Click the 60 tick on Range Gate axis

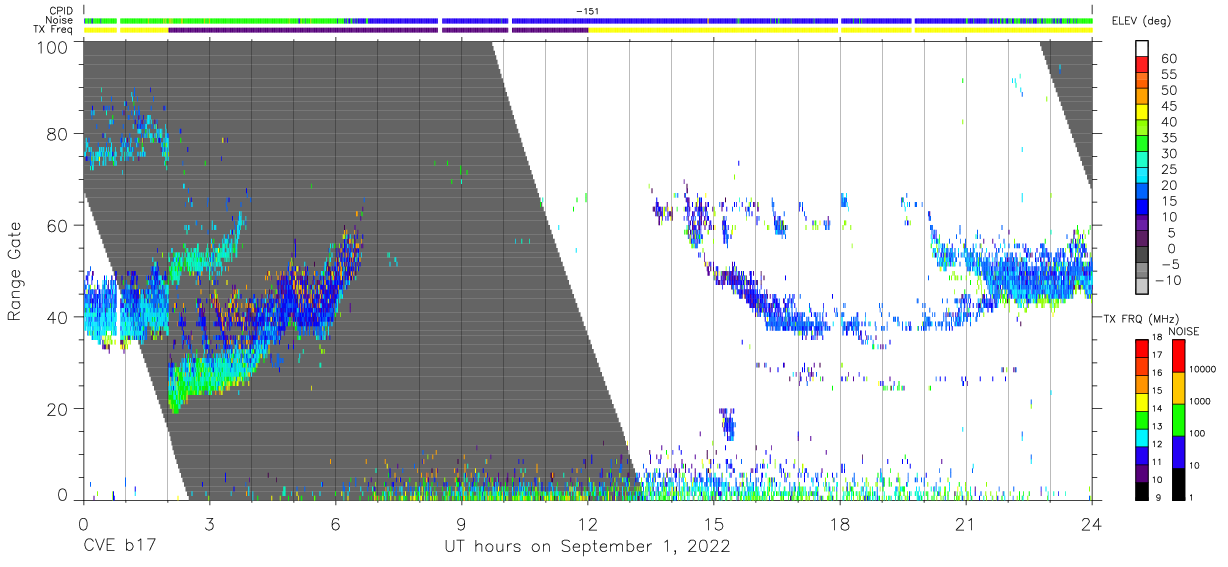(58, 225)
